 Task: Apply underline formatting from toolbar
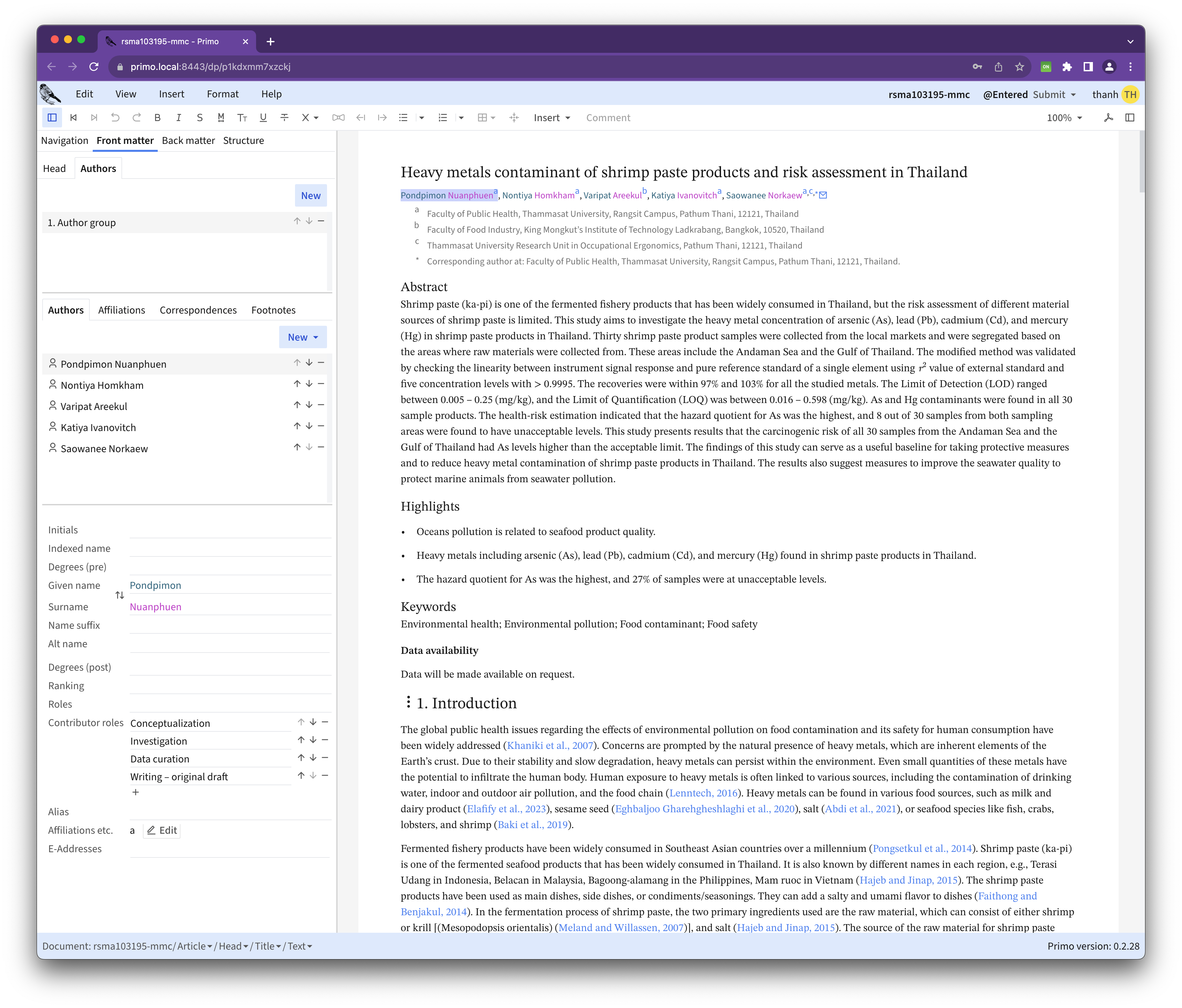(x=263, y=118)
